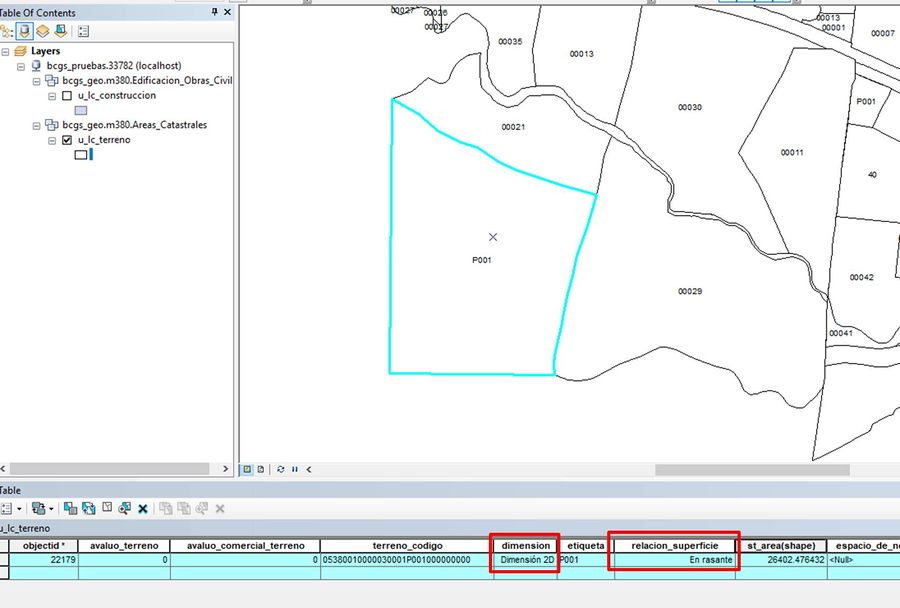Pin the Table Of Contents panel
This screenshot has height=608, width=900.
[215, 11]
